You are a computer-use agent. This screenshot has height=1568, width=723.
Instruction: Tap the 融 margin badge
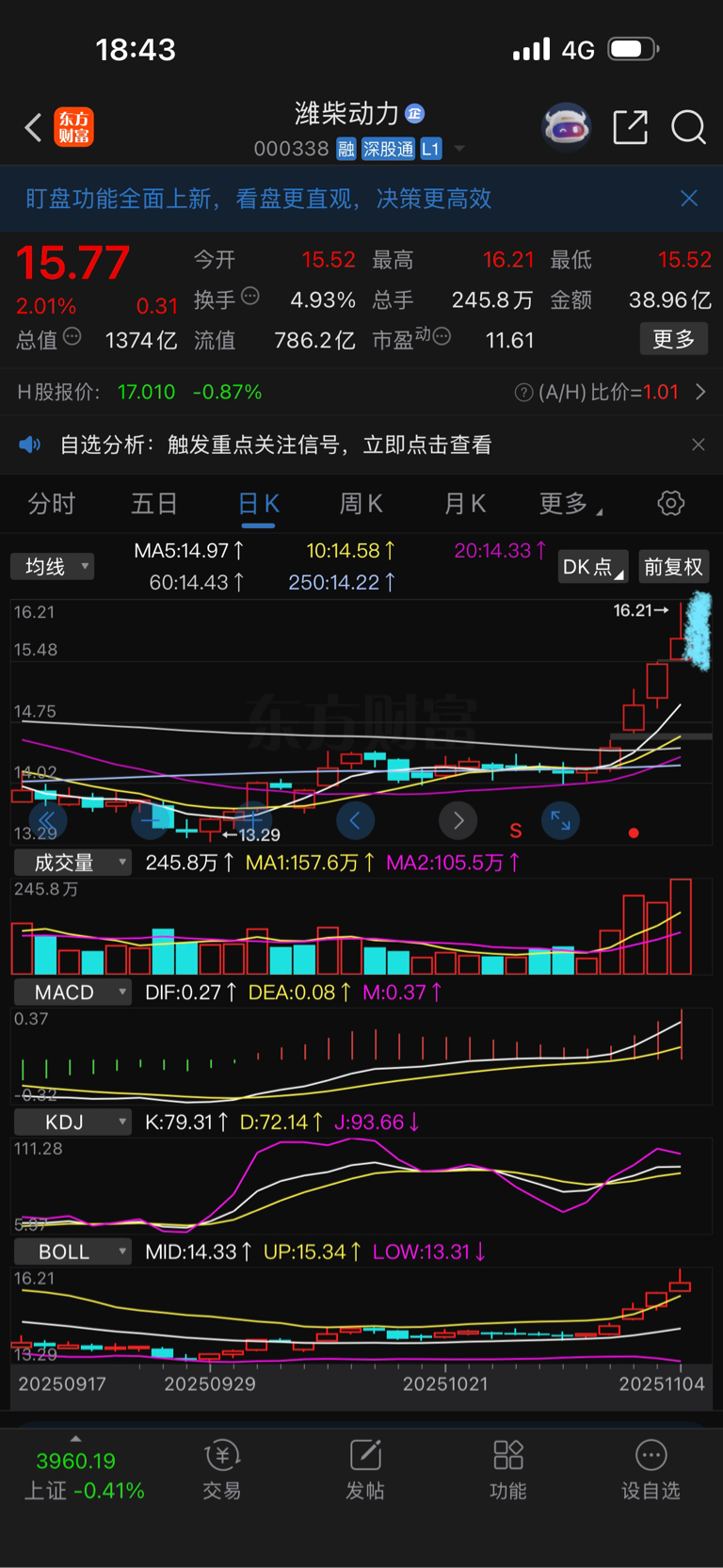click(x=346, y=149)
